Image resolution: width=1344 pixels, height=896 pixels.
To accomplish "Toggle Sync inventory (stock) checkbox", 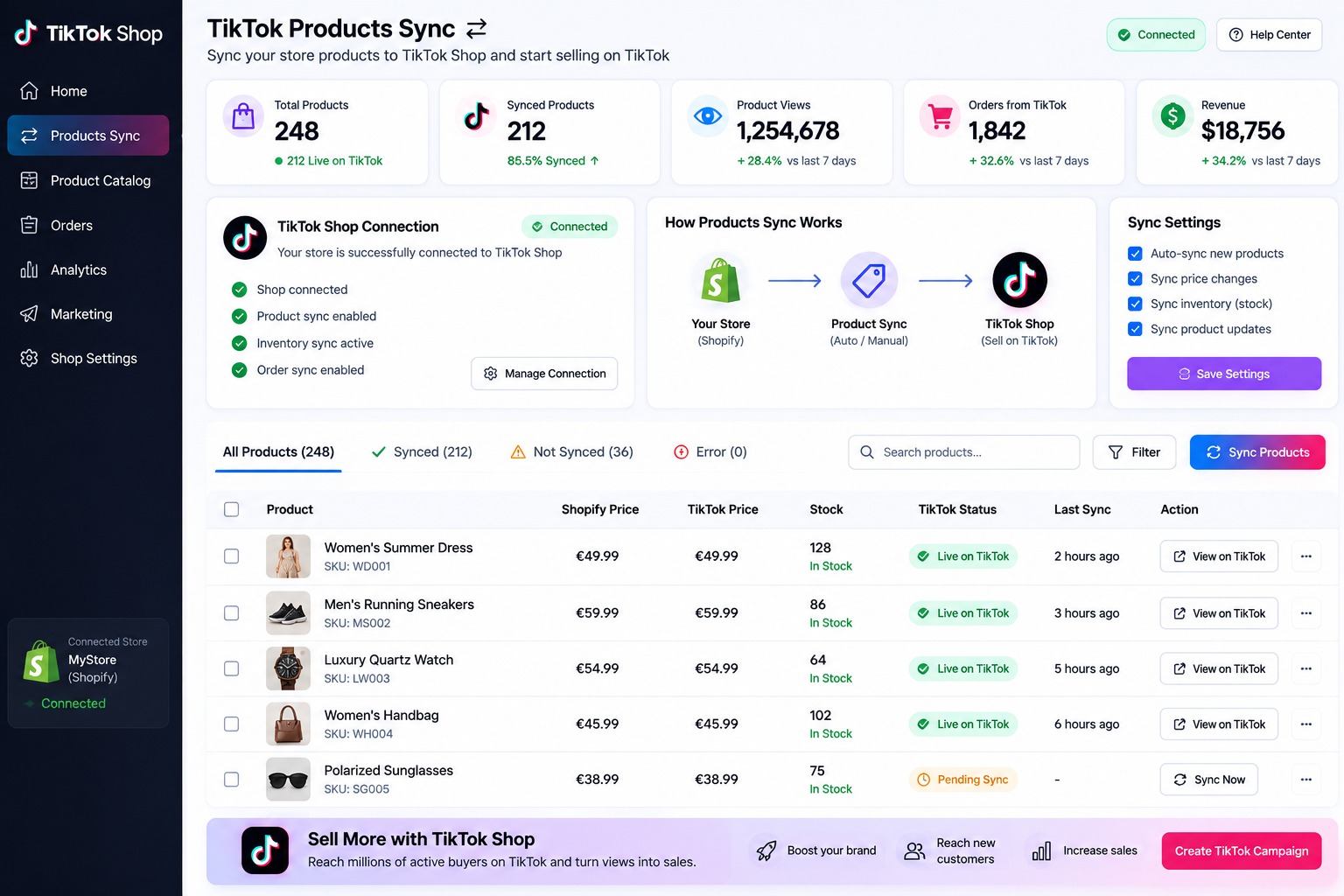I will (x=1135, y=304).
